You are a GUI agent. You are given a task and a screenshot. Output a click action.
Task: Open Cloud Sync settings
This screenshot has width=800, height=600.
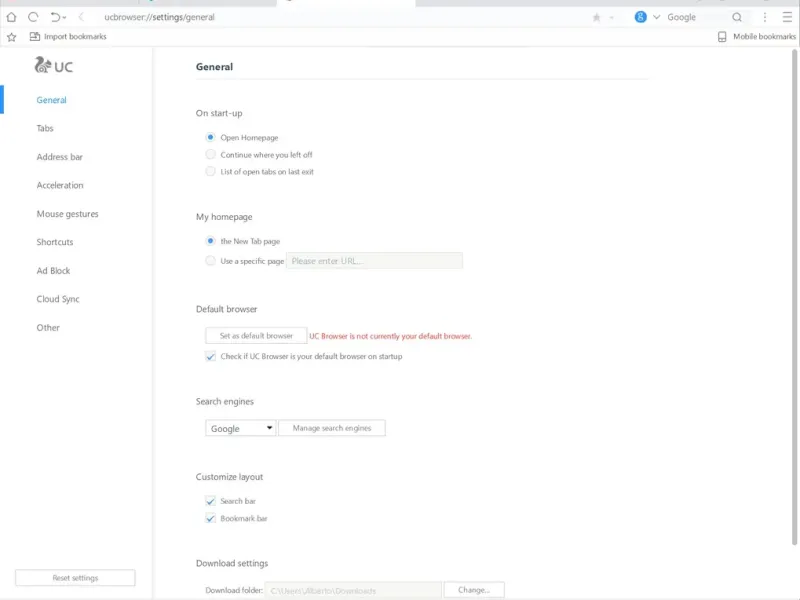point(58,299)
